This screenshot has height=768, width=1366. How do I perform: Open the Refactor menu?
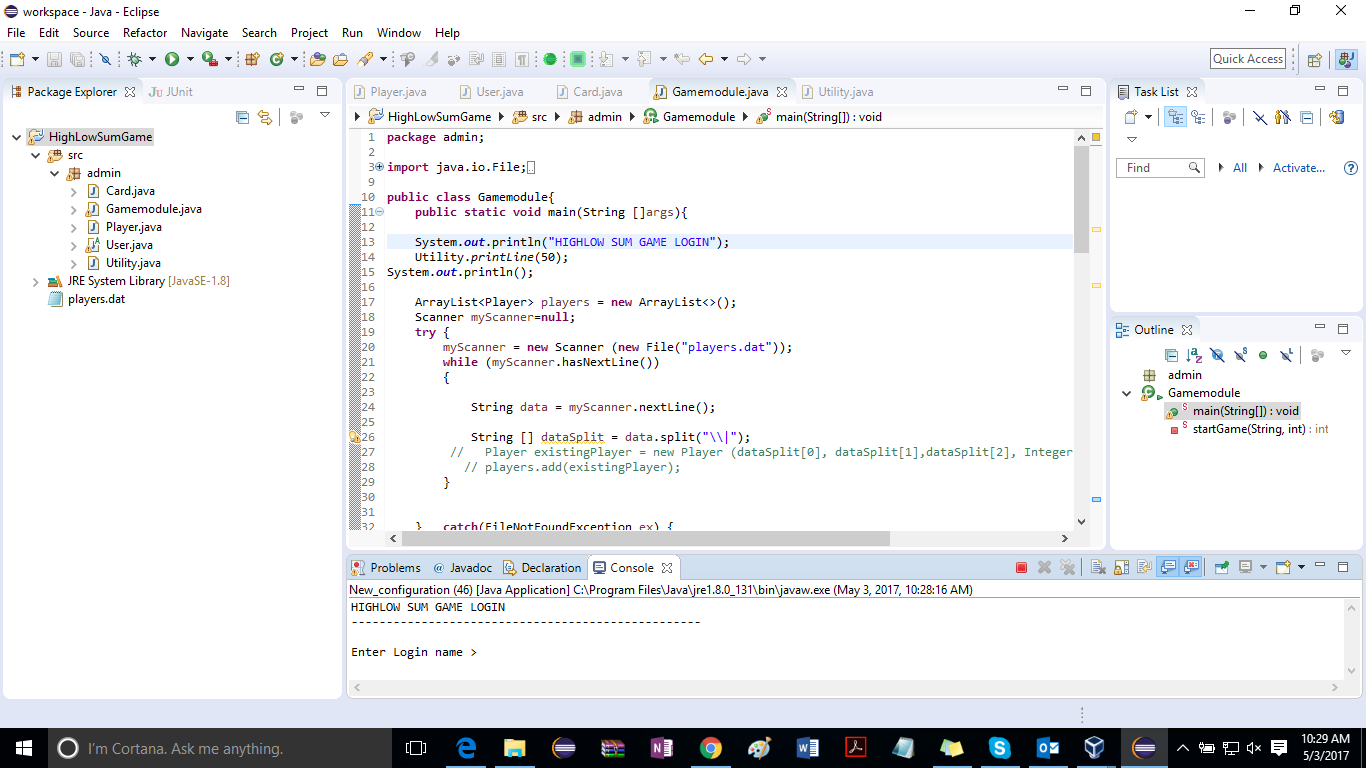144,32
